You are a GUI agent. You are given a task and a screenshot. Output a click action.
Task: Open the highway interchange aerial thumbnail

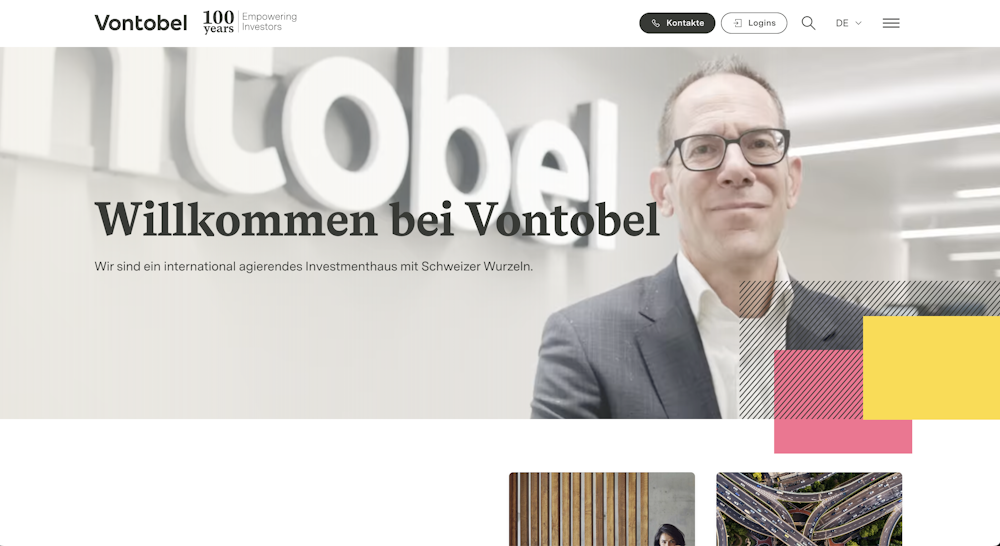(x=809, y=509)
